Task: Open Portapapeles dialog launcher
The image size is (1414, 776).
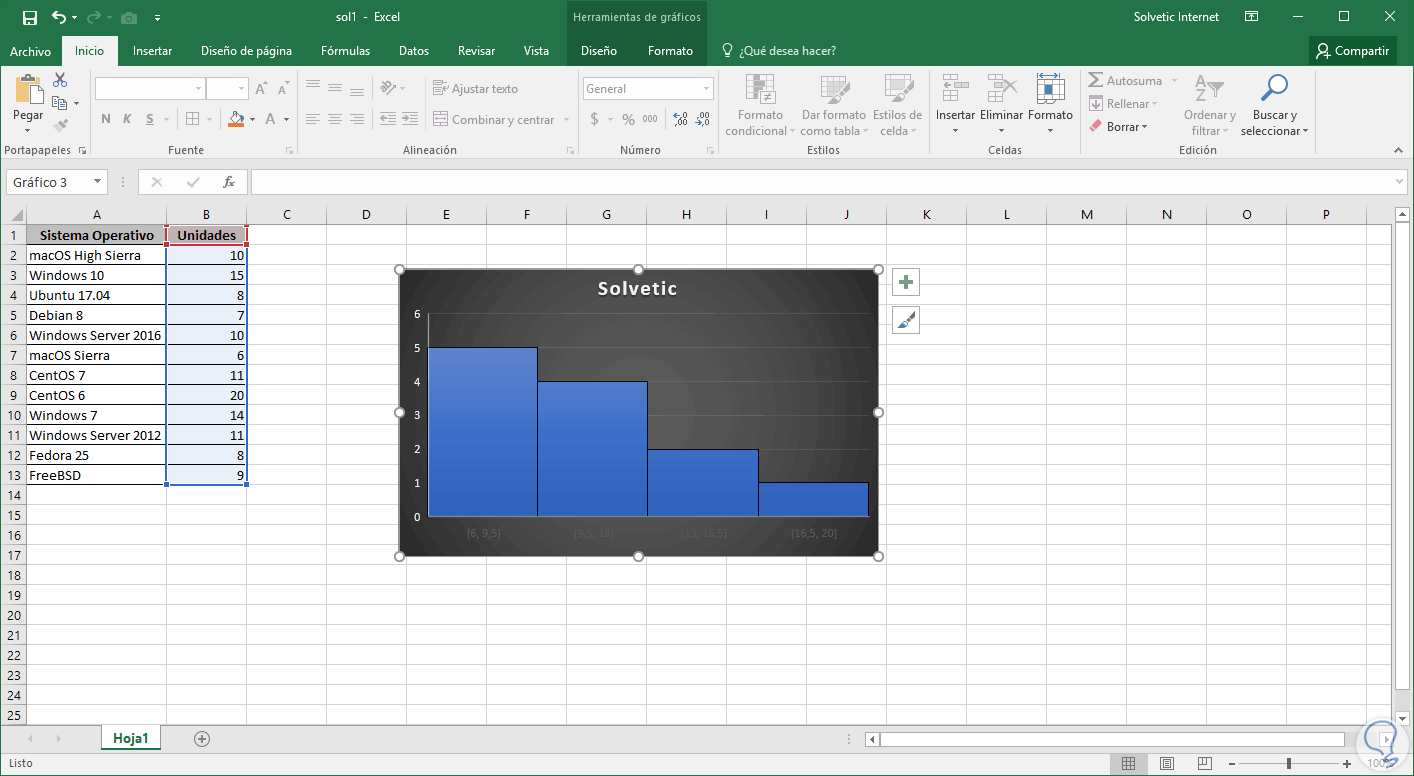Action: (x=82, y=150)
